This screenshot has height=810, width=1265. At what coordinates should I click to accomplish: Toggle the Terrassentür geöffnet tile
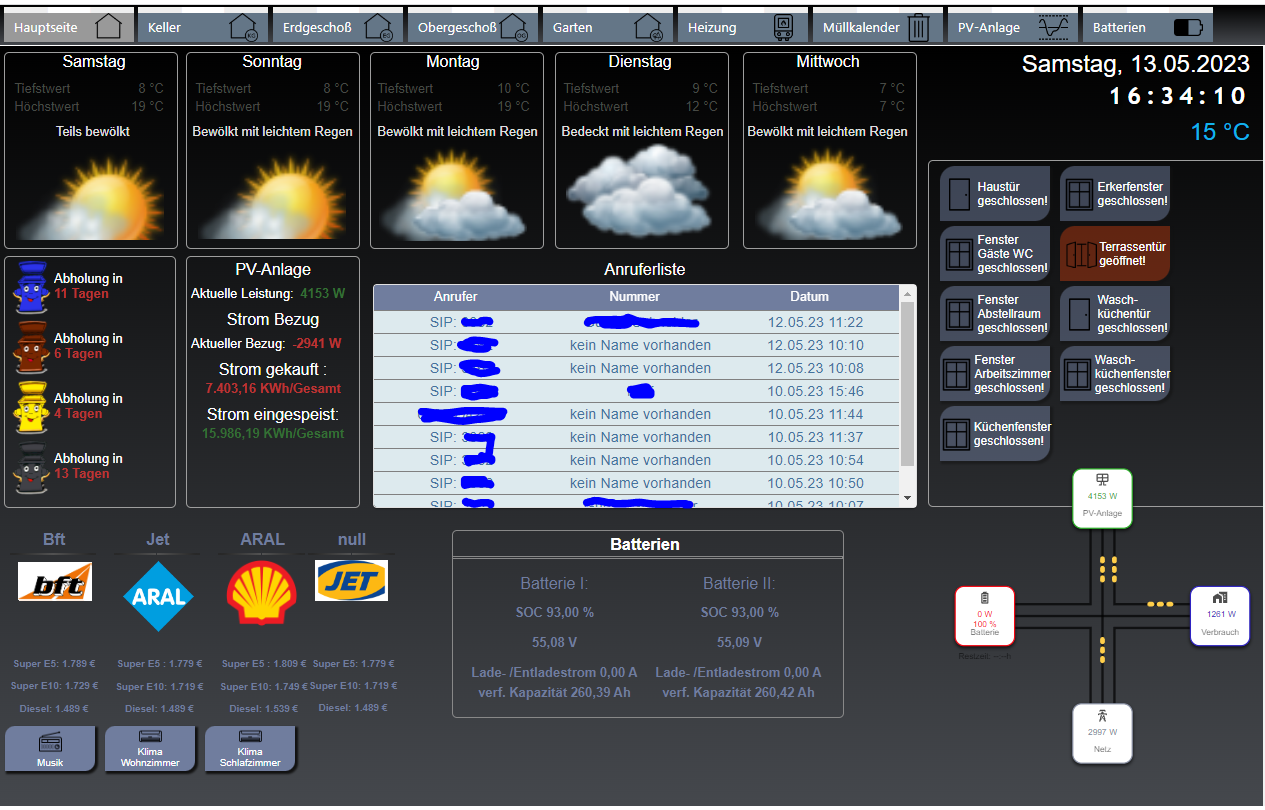pyautogui.click(x=1114, y=253)
